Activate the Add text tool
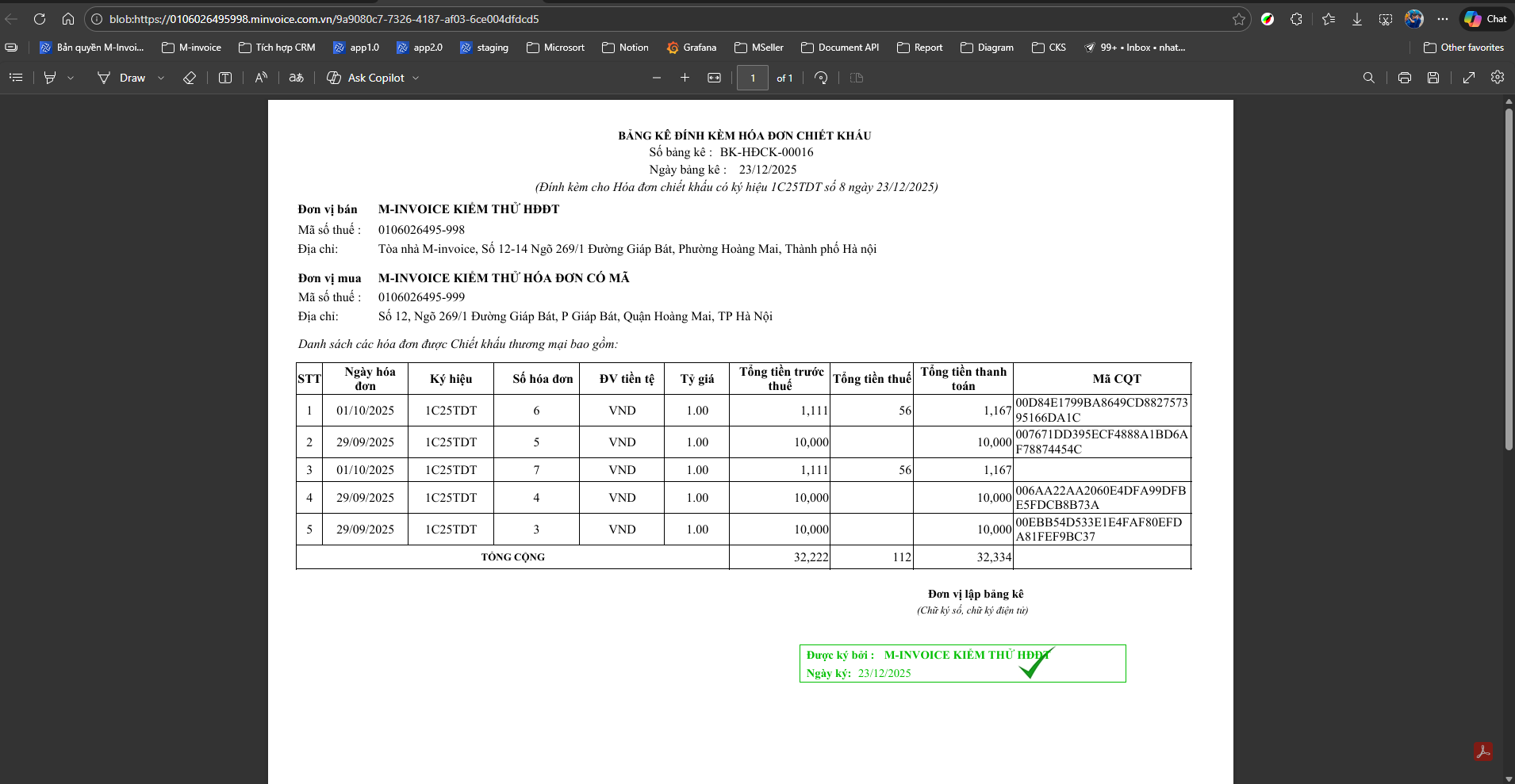 pos(225,78)
